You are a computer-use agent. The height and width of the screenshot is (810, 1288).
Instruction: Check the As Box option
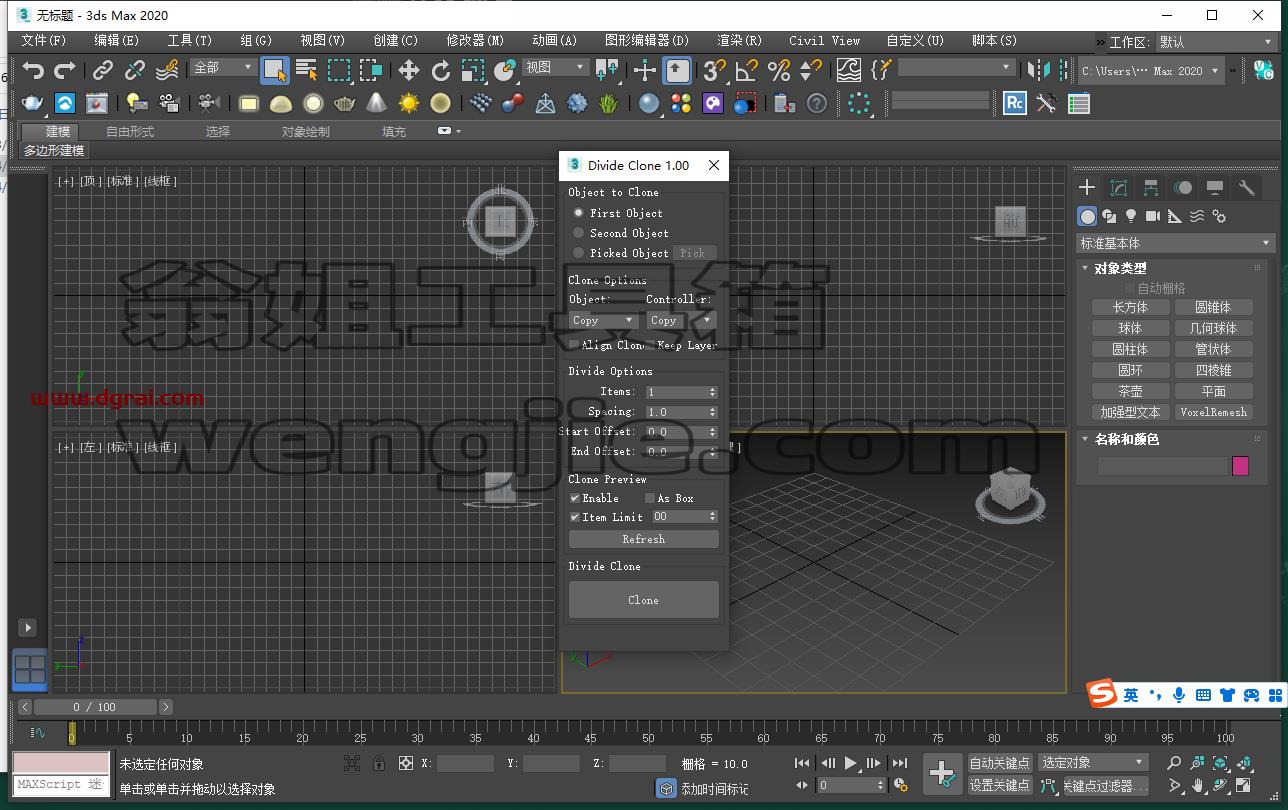(650, 498)
